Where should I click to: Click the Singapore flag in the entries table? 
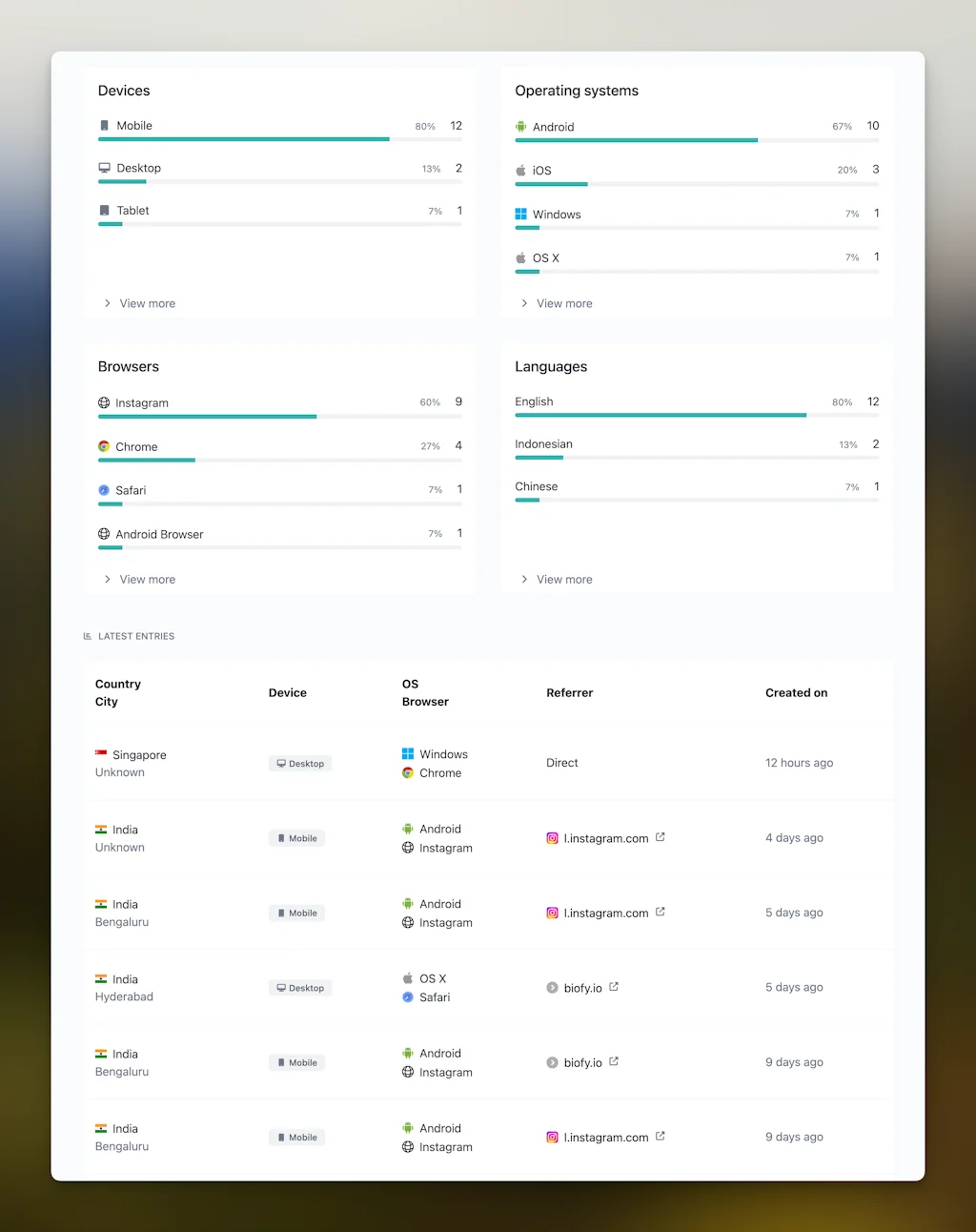(103, 754)
